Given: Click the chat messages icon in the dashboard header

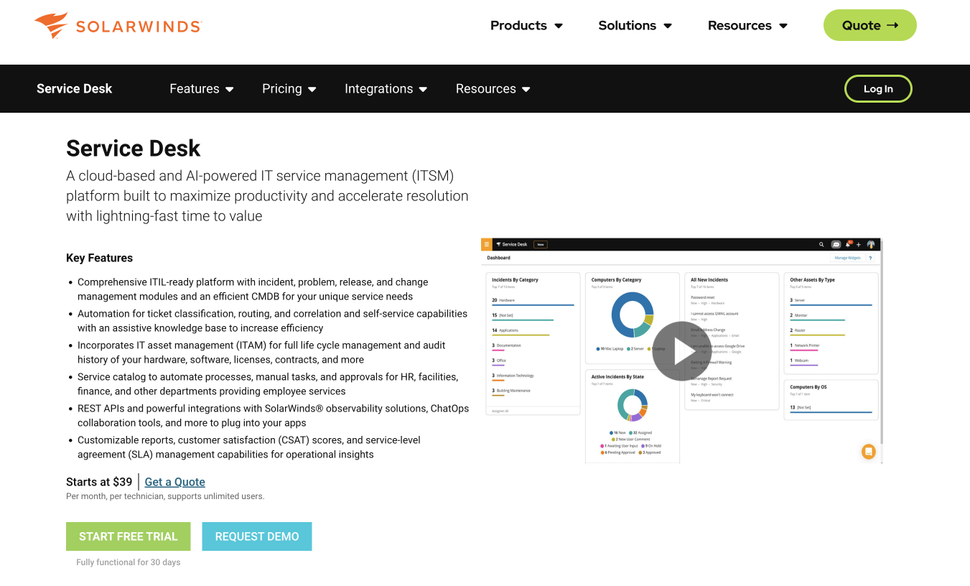Looking at the screenshot, I should point(836,244).
